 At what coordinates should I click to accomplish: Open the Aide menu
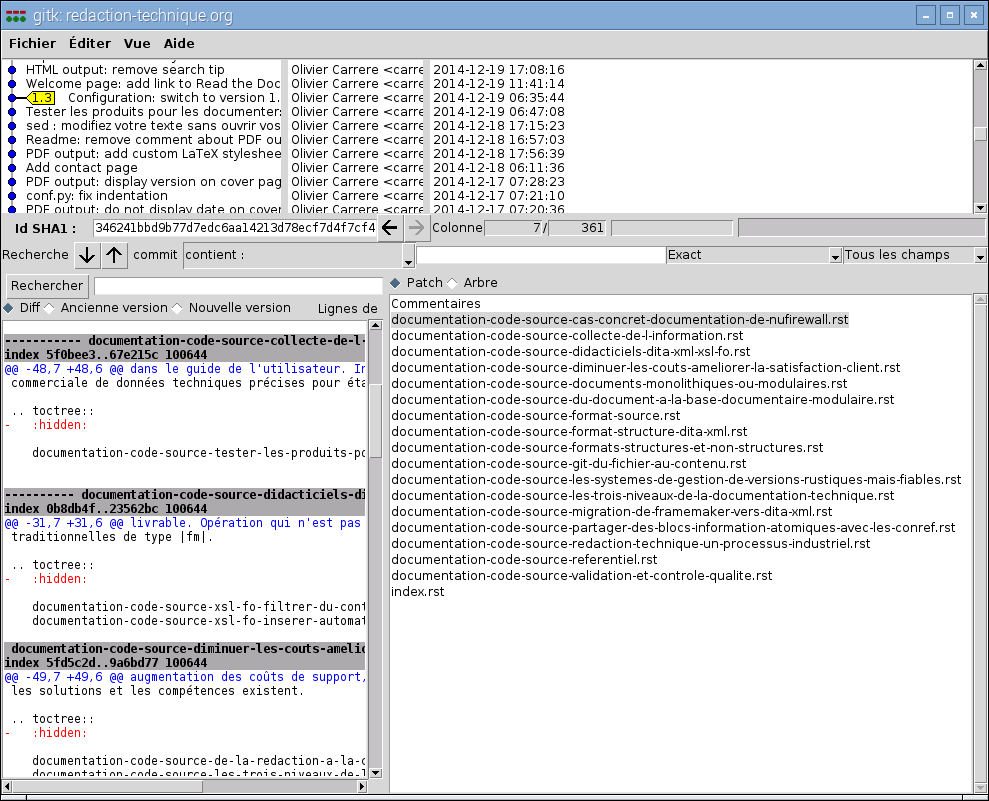(x=179, y=44)
